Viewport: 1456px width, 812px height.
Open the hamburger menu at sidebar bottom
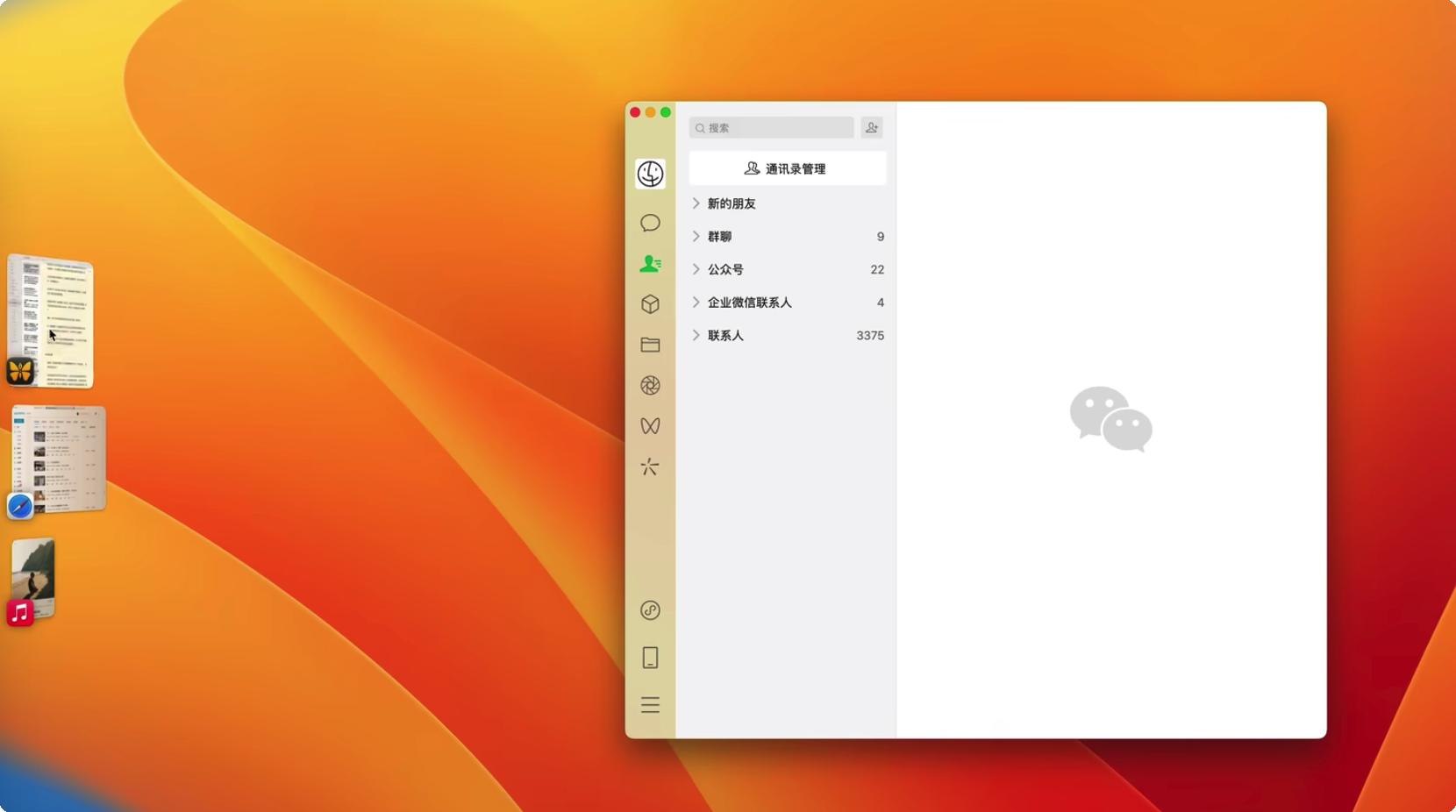click(650, 704)
